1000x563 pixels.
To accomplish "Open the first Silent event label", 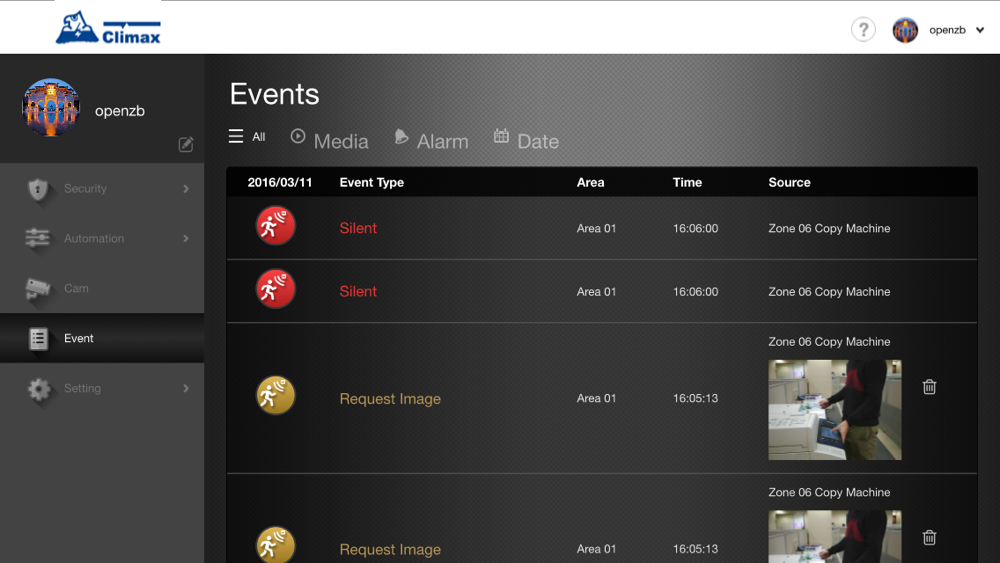I will (358, 228).
